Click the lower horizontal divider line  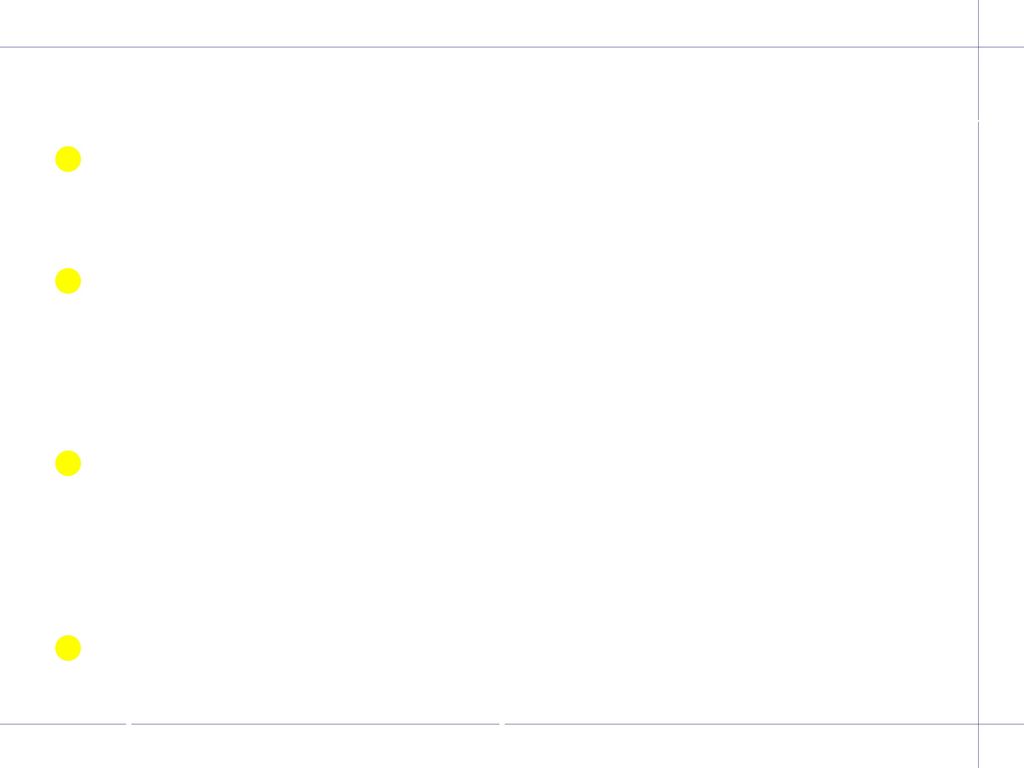point(512,724)
